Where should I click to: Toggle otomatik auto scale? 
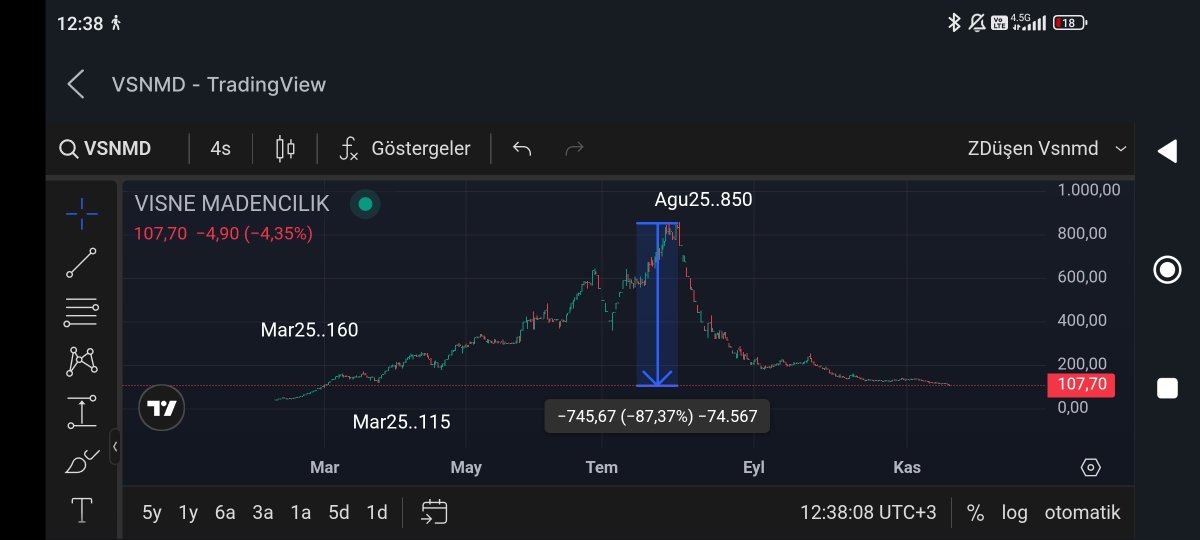coord(1083,513)
